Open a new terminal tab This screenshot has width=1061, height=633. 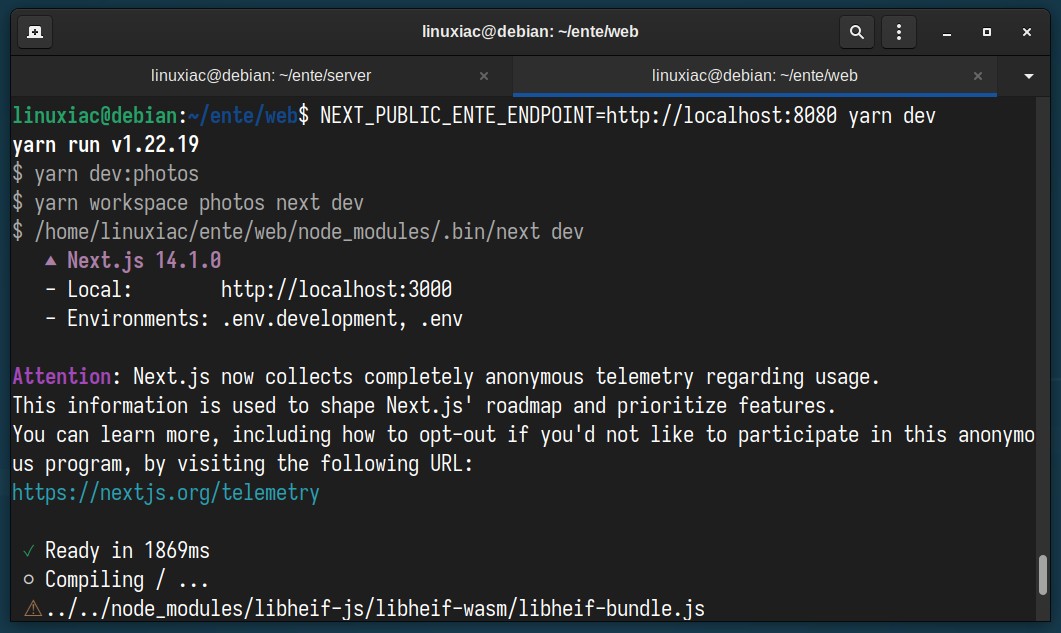[35, 32]
